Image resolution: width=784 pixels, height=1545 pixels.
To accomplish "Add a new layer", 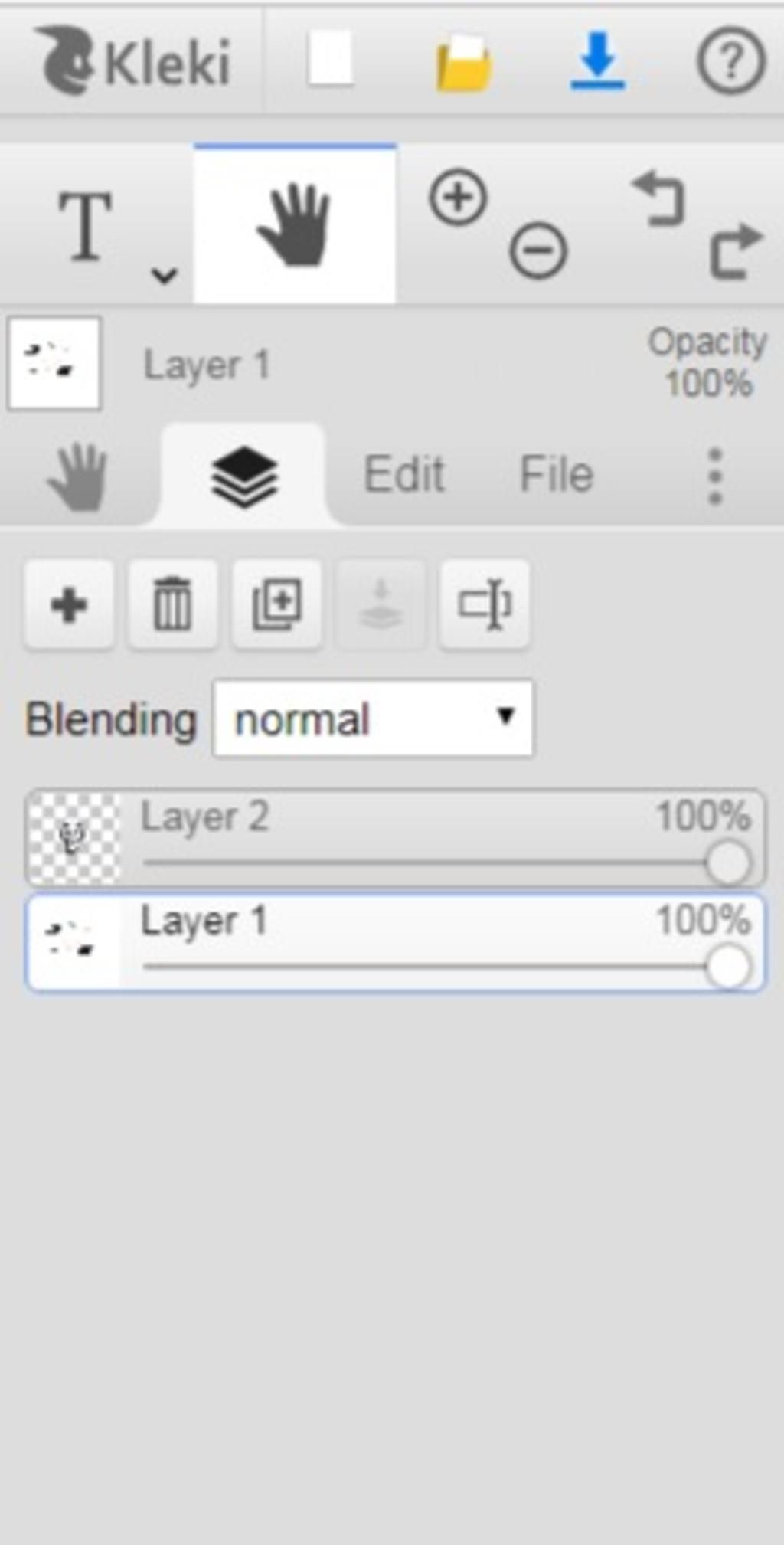I will click(69, 605).
